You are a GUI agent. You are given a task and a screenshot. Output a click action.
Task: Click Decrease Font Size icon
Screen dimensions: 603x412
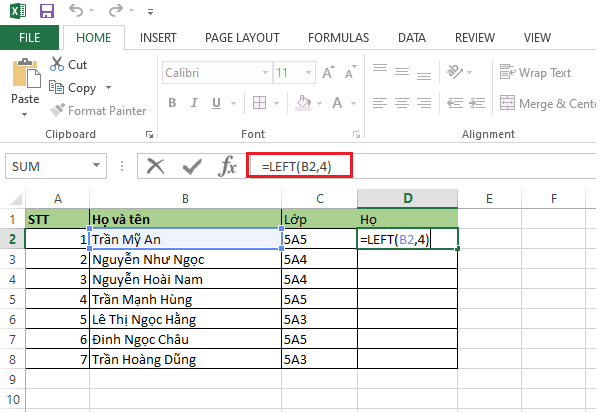pyautogui.click(x=350, y=72)
